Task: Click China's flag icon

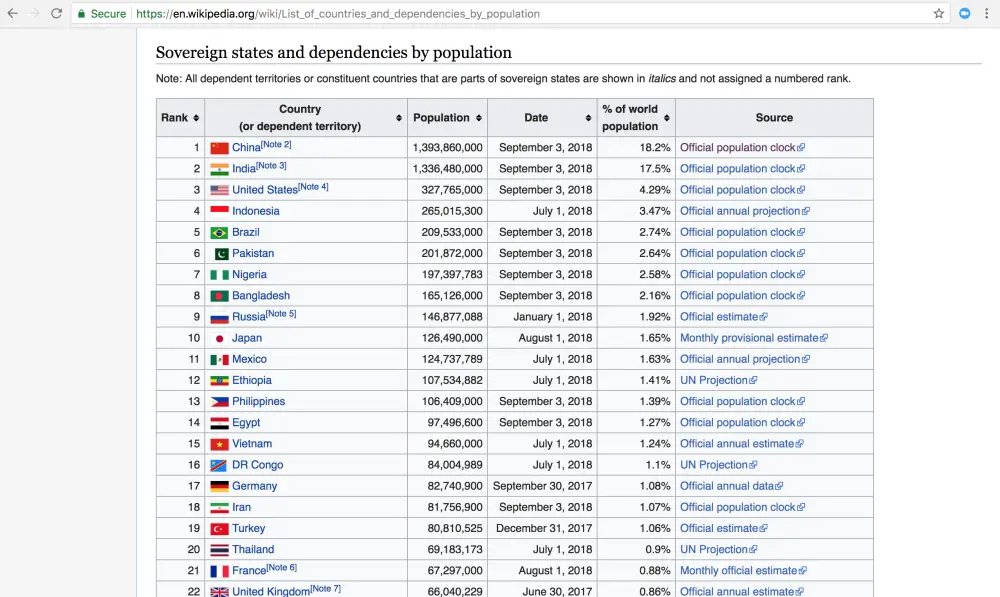Action: 219,148
